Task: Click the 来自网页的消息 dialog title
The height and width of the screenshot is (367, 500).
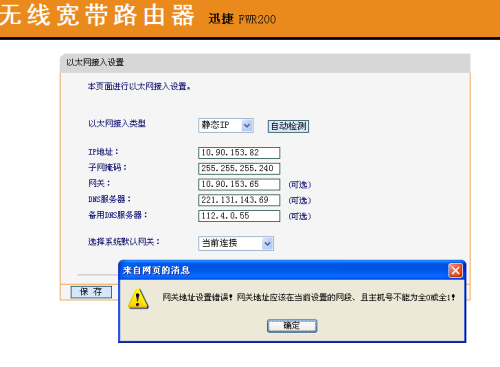Action: point(156,270)
